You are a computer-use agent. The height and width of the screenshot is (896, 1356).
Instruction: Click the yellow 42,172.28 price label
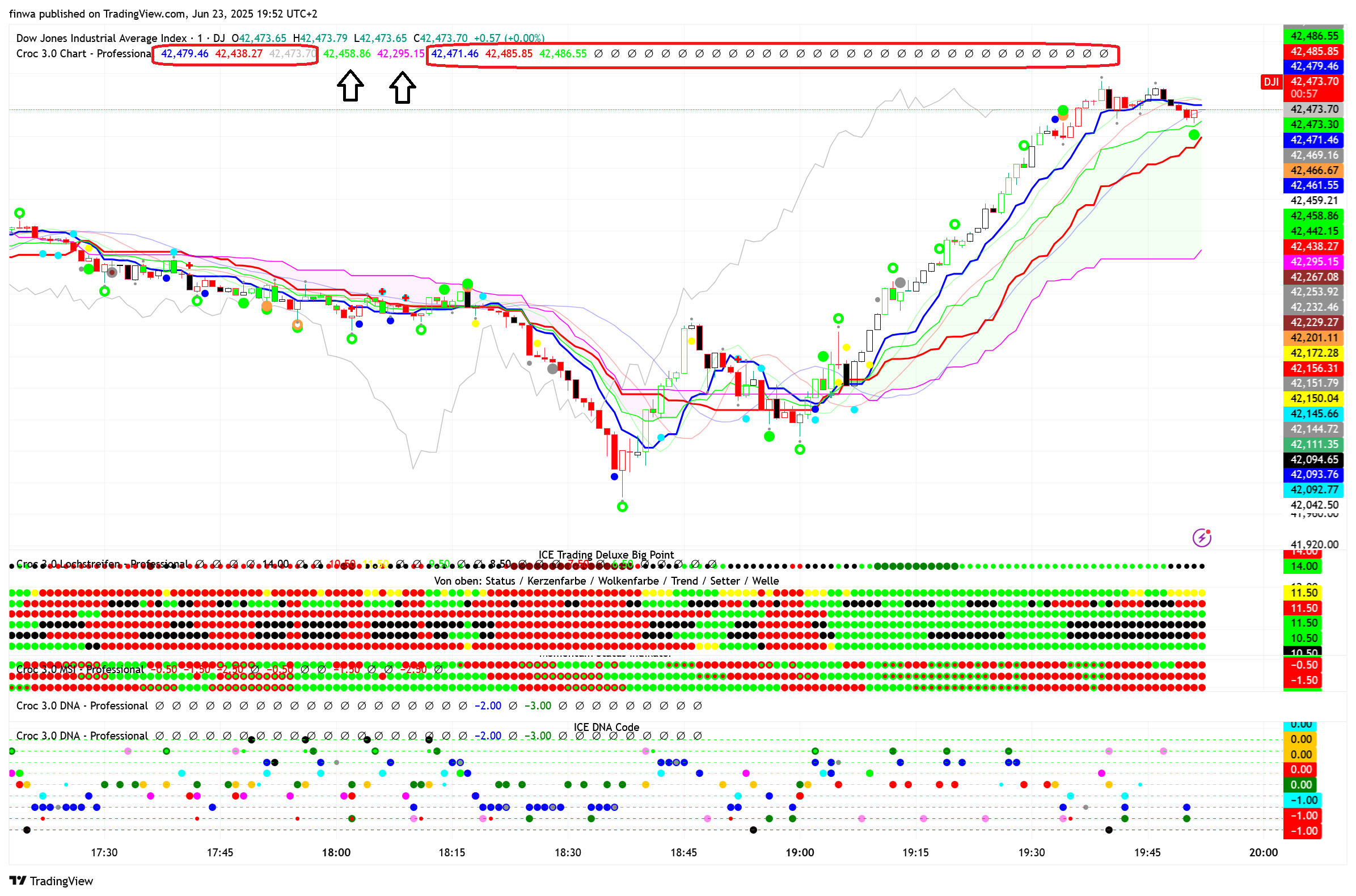coord(1313,353)
